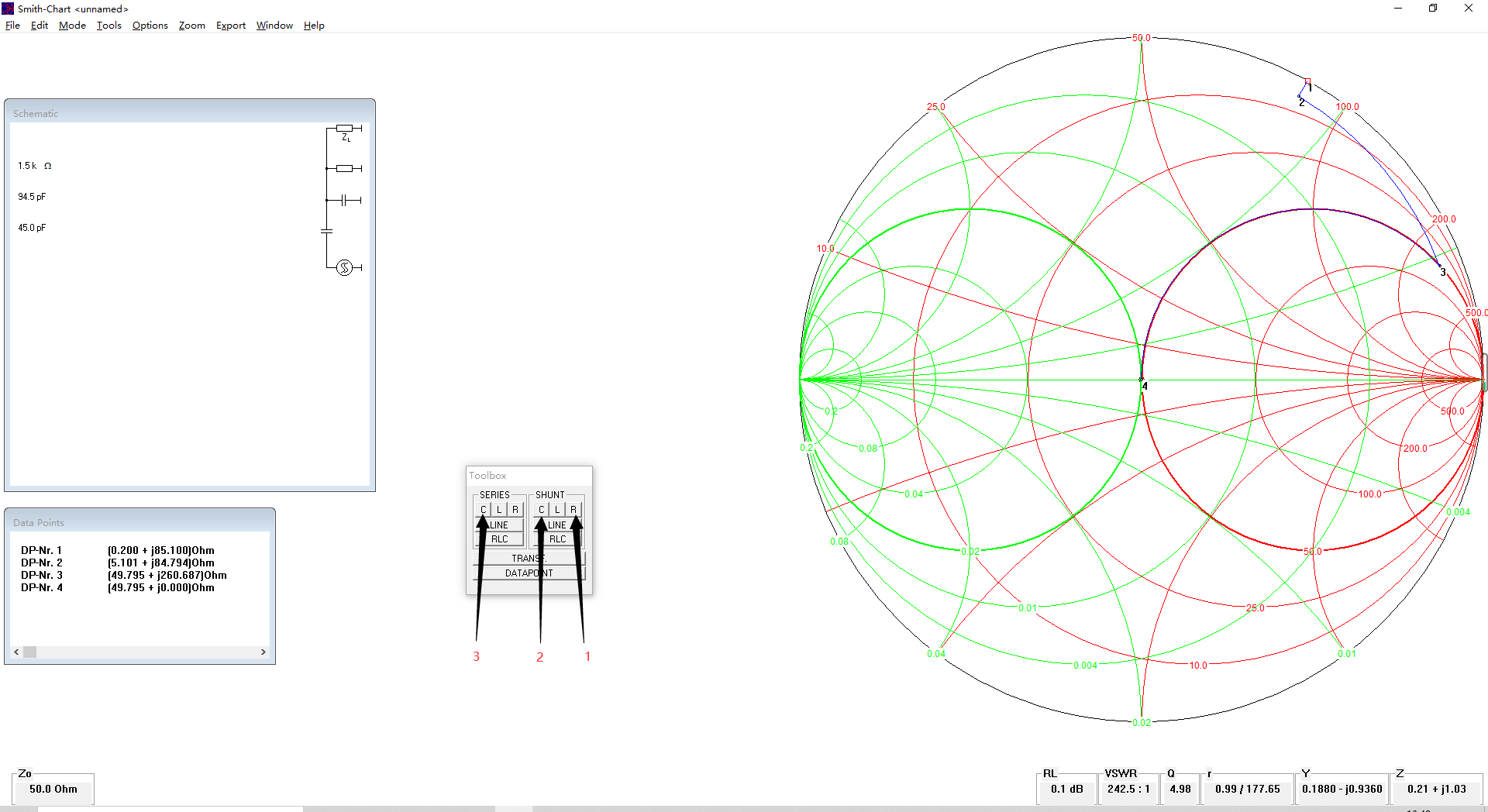Click the VSWR 242.5 : 1 readout
Screen dimensions: 1488x812
(x=1128, y=789)
